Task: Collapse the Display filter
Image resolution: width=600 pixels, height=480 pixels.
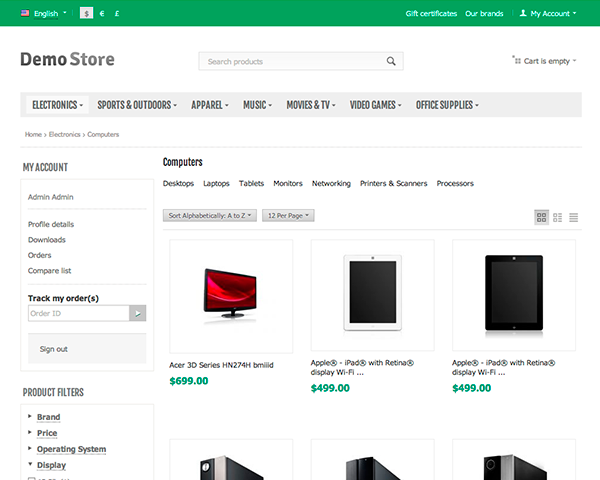Action: pos(51,465)
